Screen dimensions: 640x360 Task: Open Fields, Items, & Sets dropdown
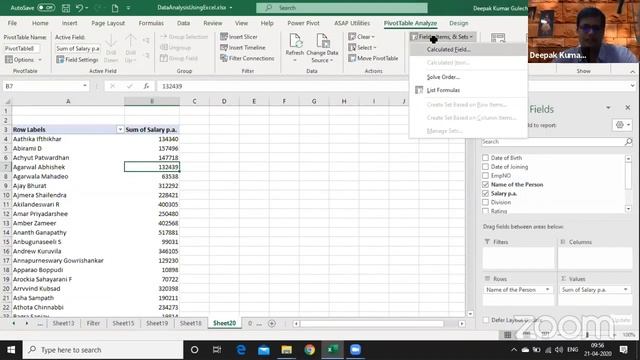[x=442, y=37]
